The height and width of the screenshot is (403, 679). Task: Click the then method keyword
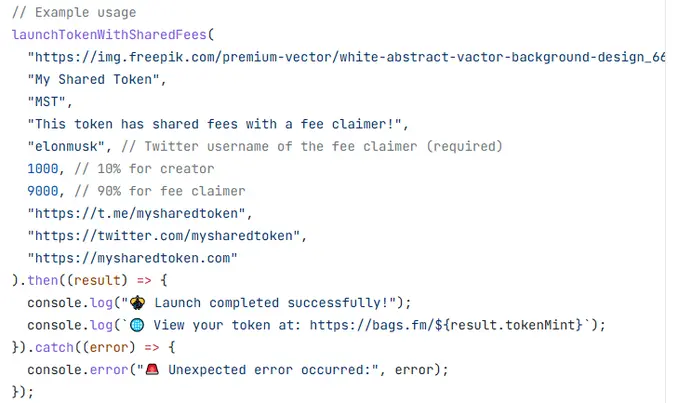click(43, 280)
